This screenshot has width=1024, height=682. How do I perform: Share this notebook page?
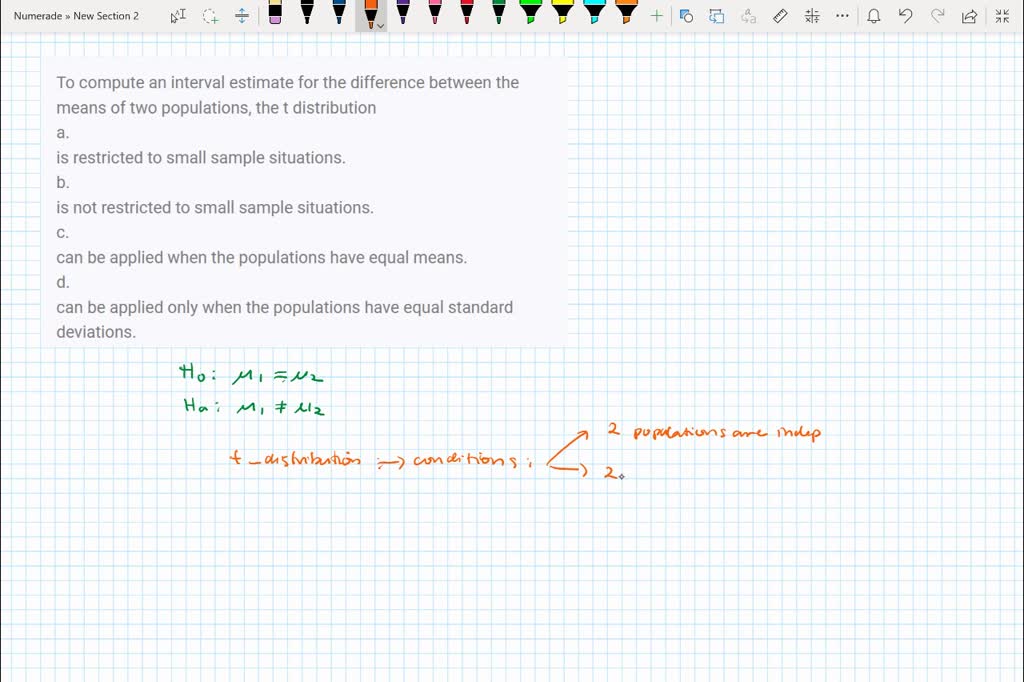pos(969,16)
